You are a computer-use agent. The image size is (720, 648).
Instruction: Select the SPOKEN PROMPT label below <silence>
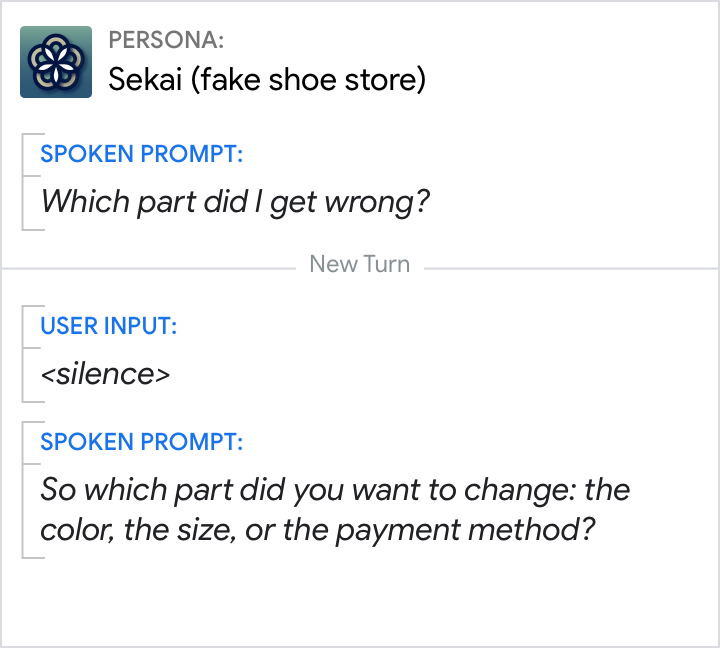[x=141, y=442]
